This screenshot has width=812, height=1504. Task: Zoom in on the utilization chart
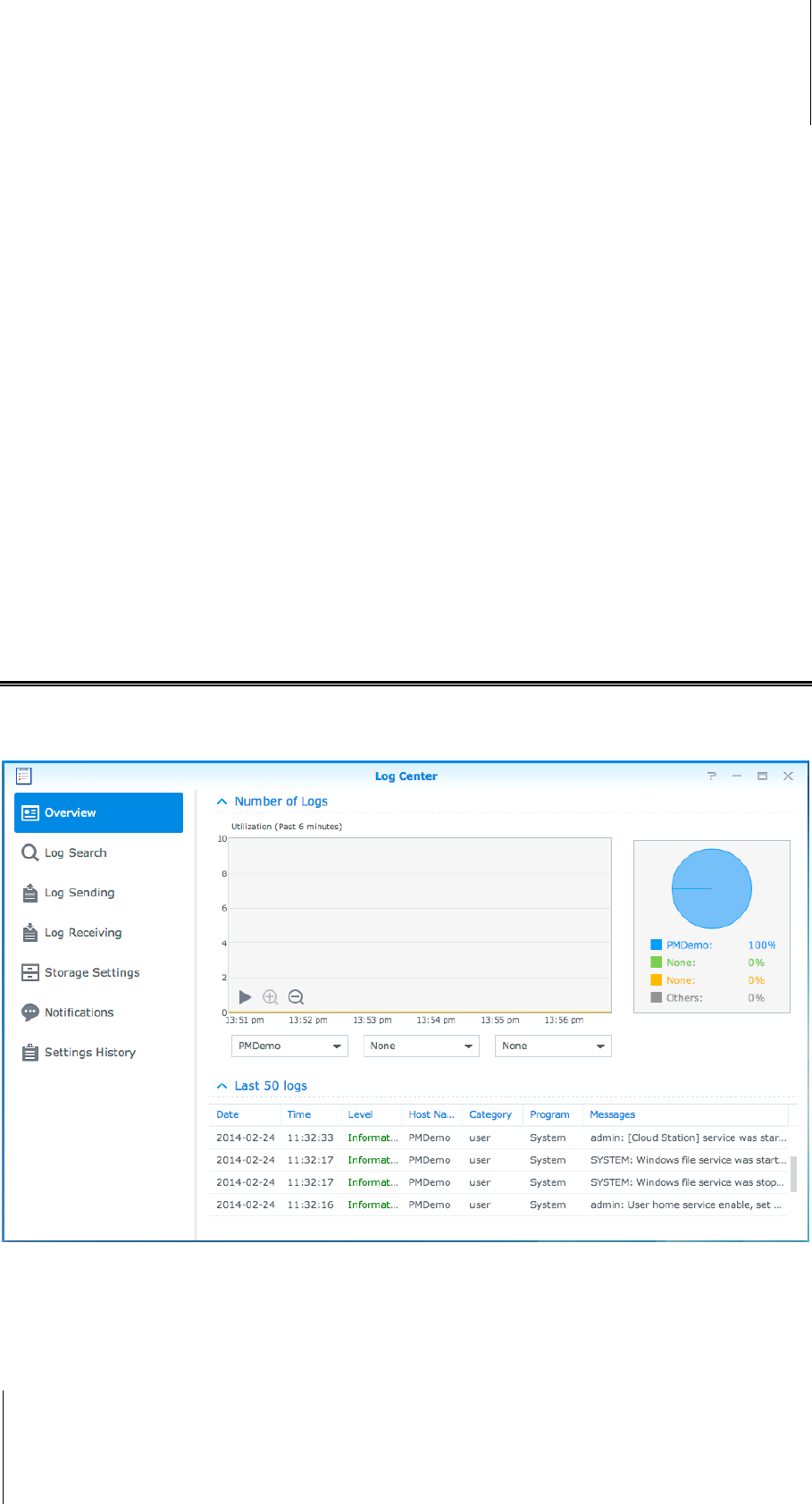[x=271, y=997]
